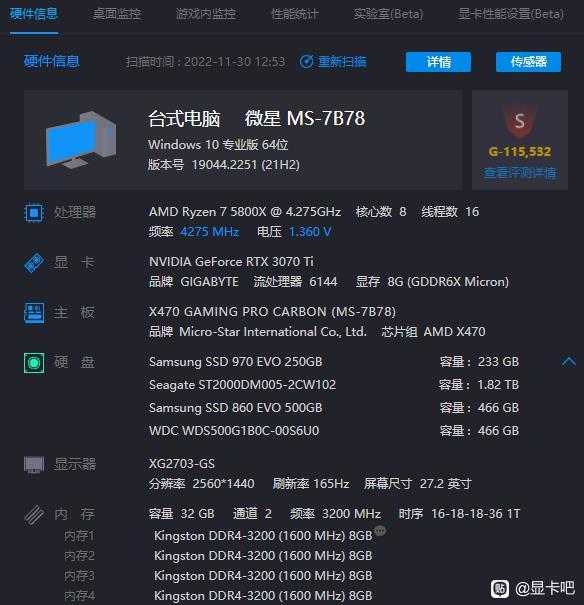Click the 4275 MHz frequency value
This screenshot has height=605, width=584.
tap(209, 232)
